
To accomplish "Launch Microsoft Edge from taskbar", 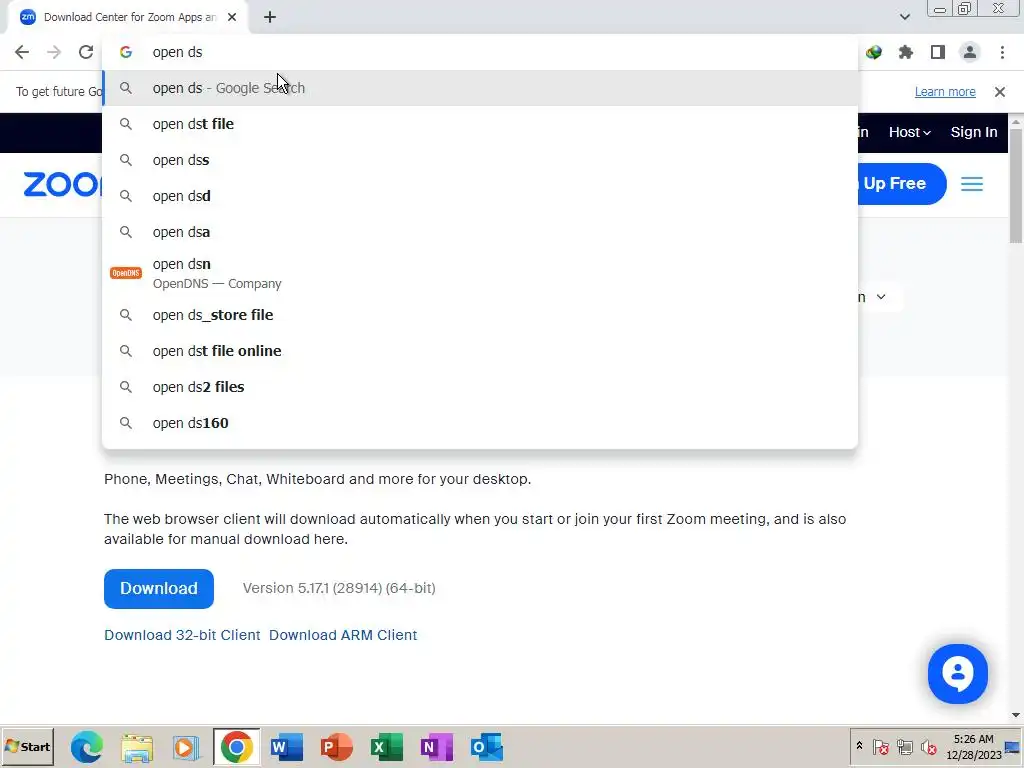I will (87, 747).
